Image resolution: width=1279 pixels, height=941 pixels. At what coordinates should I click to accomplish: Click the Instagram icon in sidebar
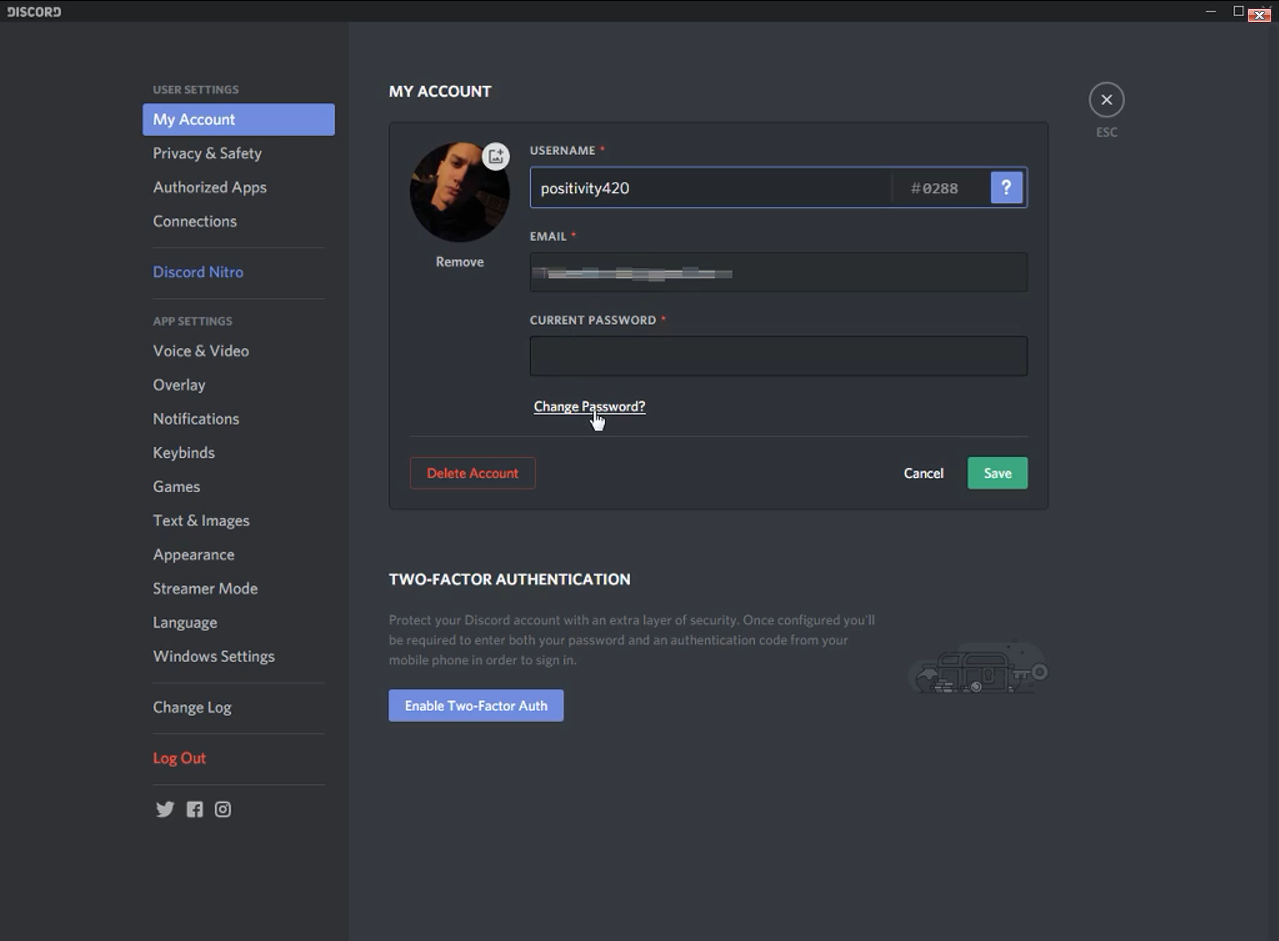click(223, 809)
